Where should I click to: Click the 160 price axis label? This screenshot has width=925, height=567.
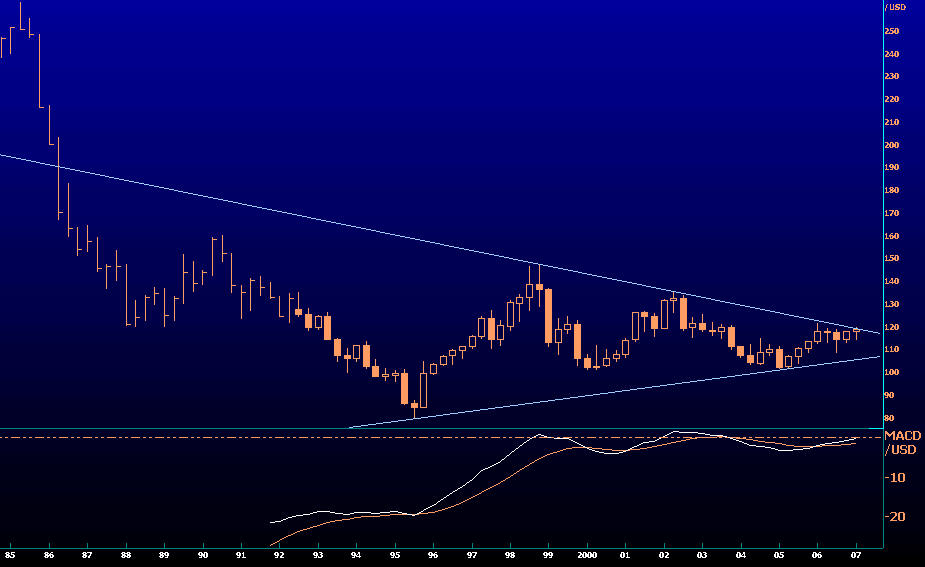892,236
